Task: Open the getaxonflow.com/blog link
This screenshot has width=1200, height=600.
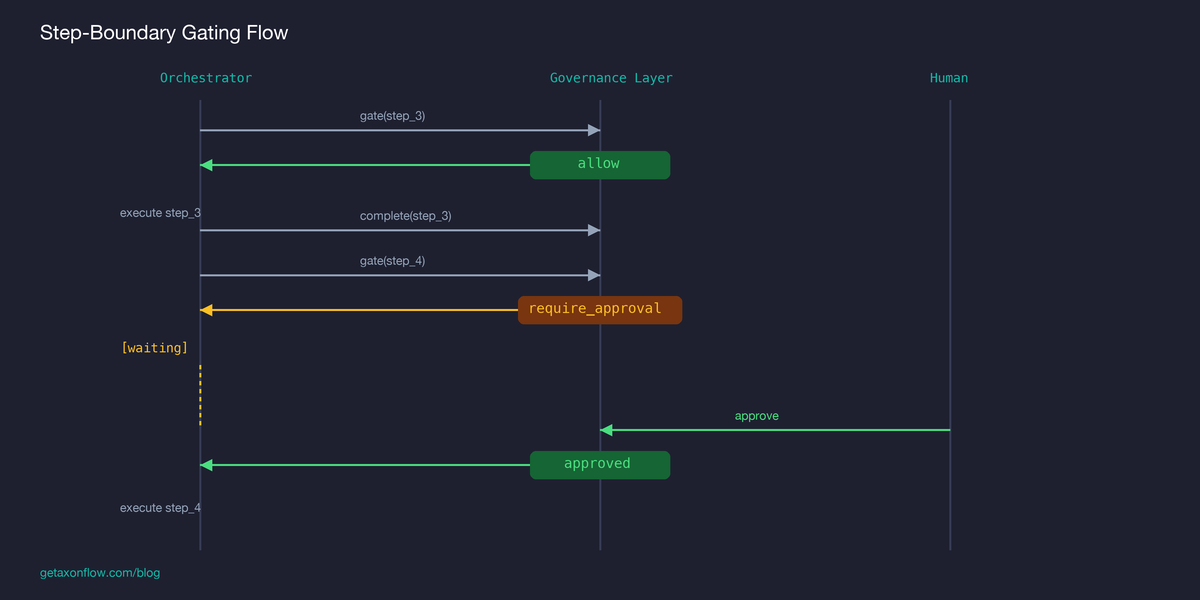Action: tap(99, 572)
